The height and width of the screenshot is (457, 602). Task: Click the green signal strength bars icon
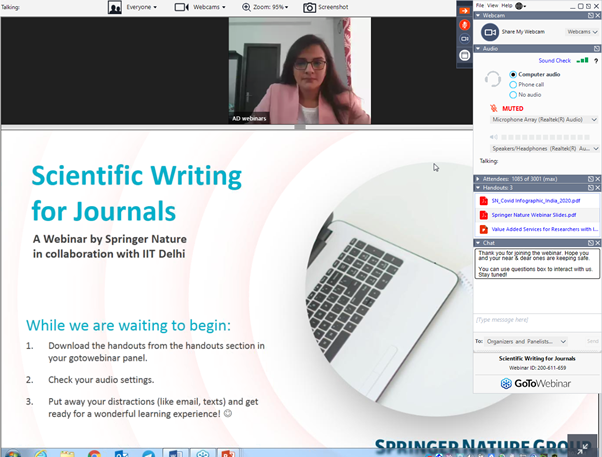pyautogui.click(x=582, y=60)
